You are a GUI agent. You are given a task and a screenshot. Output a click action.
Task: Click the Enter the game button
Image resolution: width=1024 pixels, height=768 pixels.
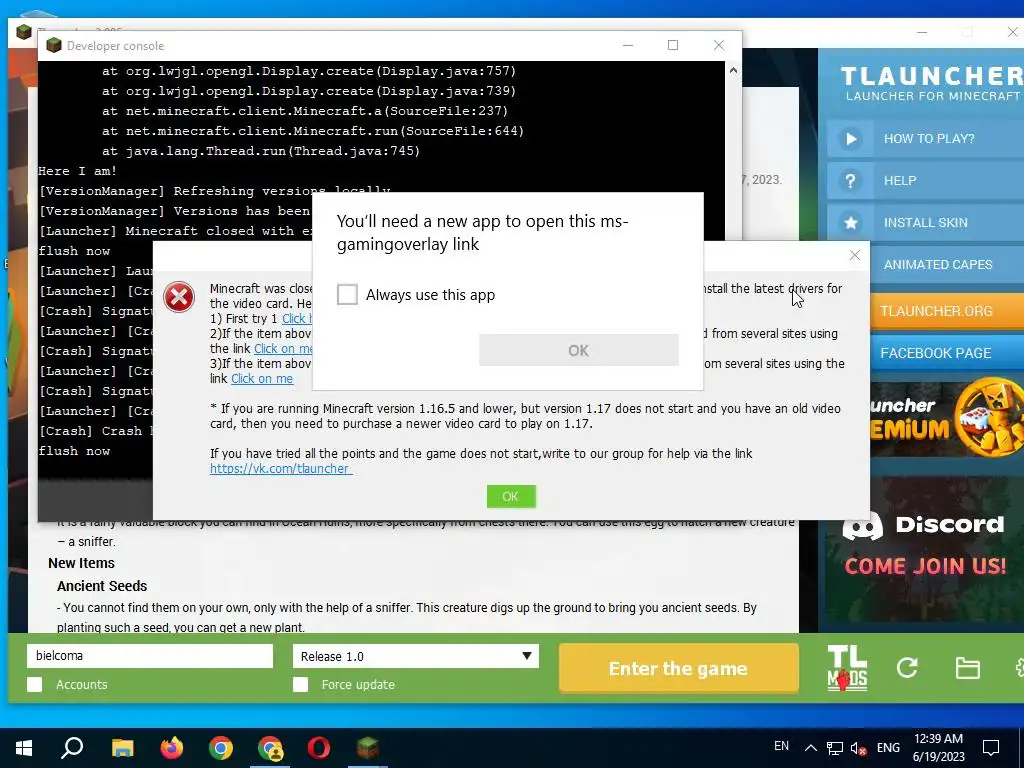coord(679,668)
